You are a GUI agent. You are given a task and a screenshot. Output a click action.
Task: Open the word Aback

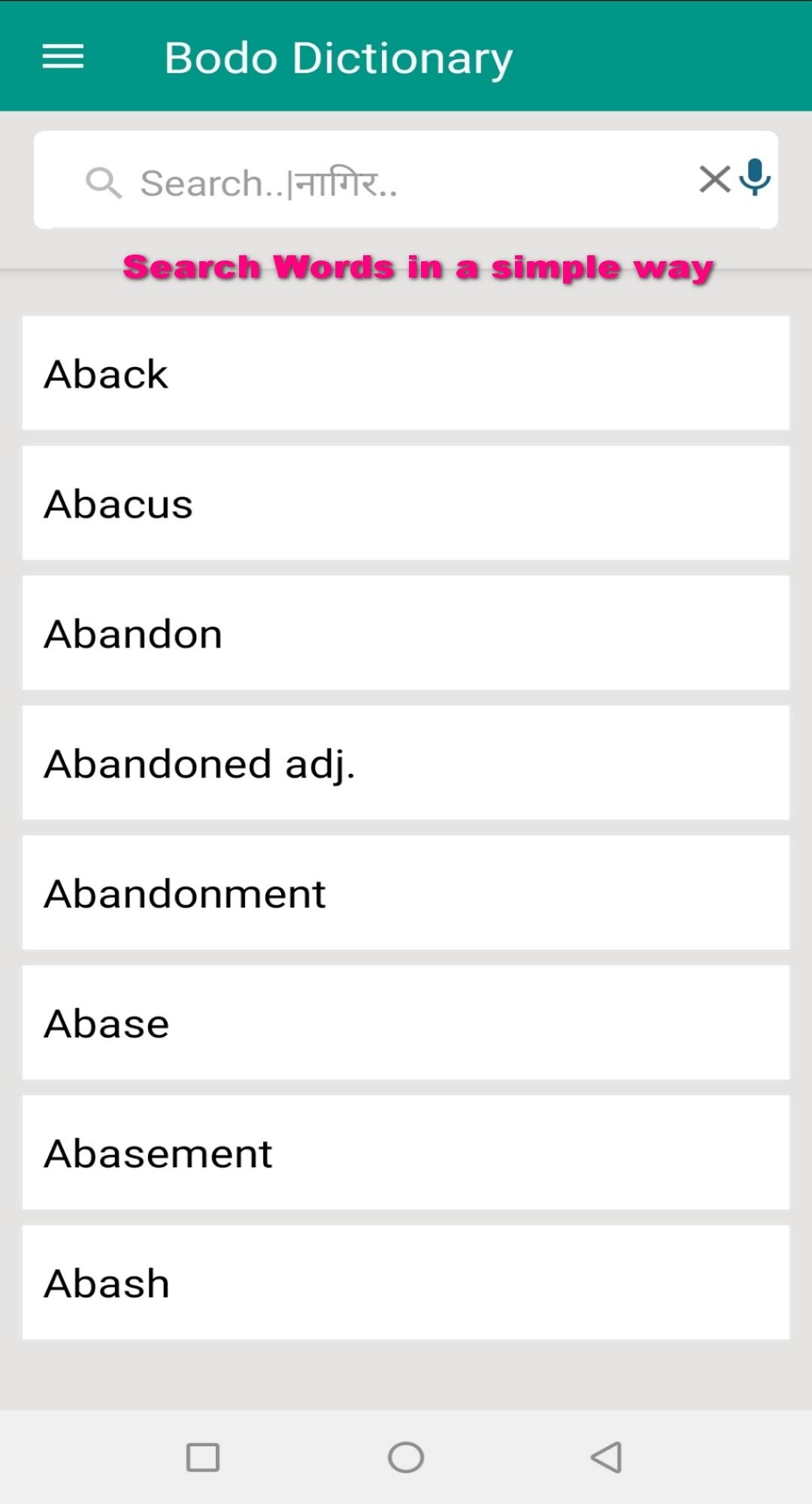pos(406,373)
